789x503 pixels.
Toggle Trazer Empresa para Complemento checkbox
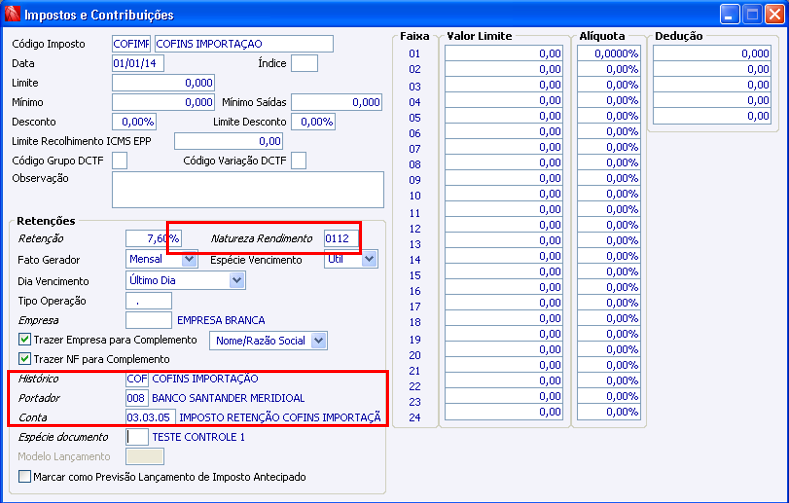24,340
